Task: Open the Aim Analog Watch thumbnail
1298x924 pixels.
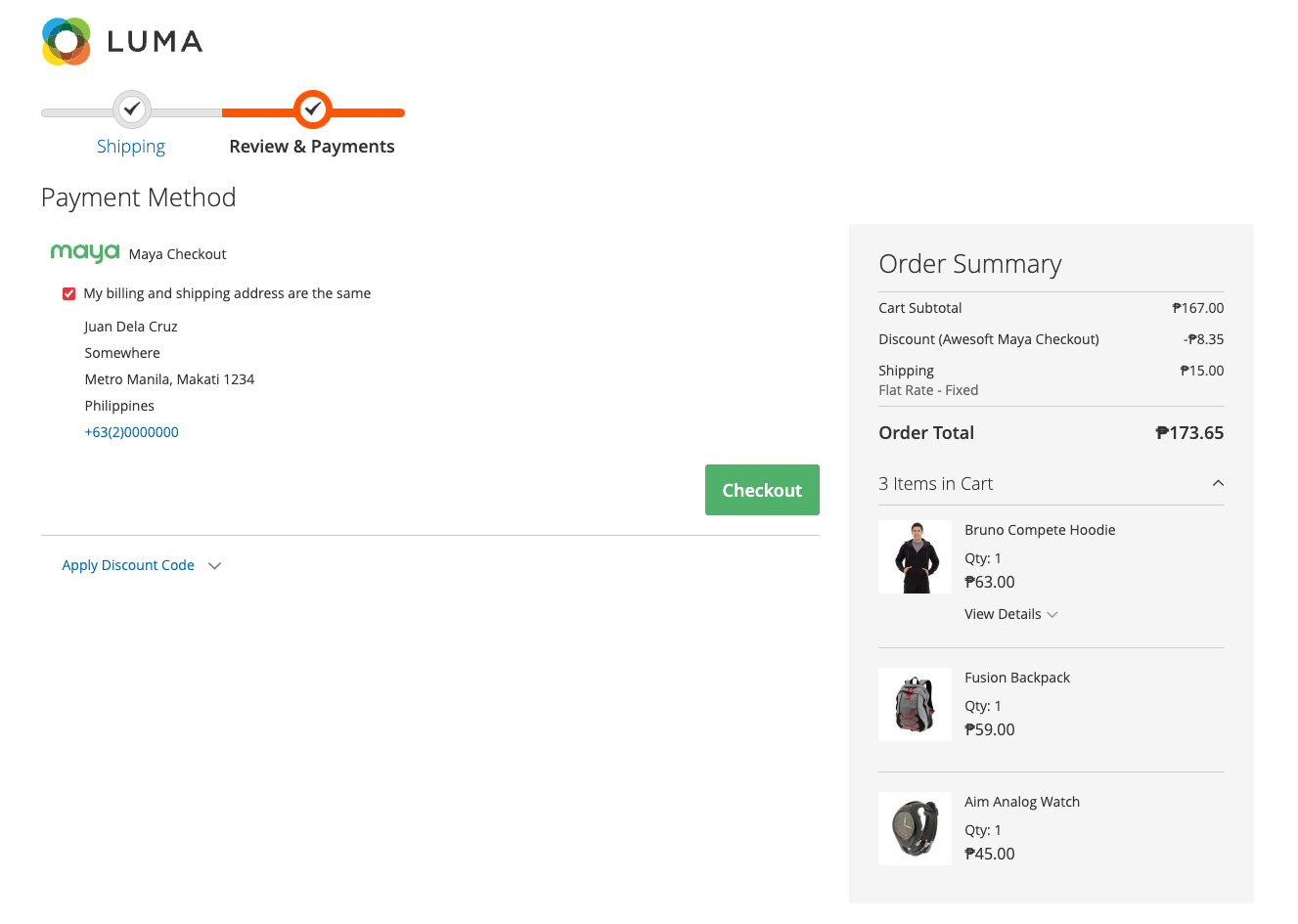Action: coord(915,828)
